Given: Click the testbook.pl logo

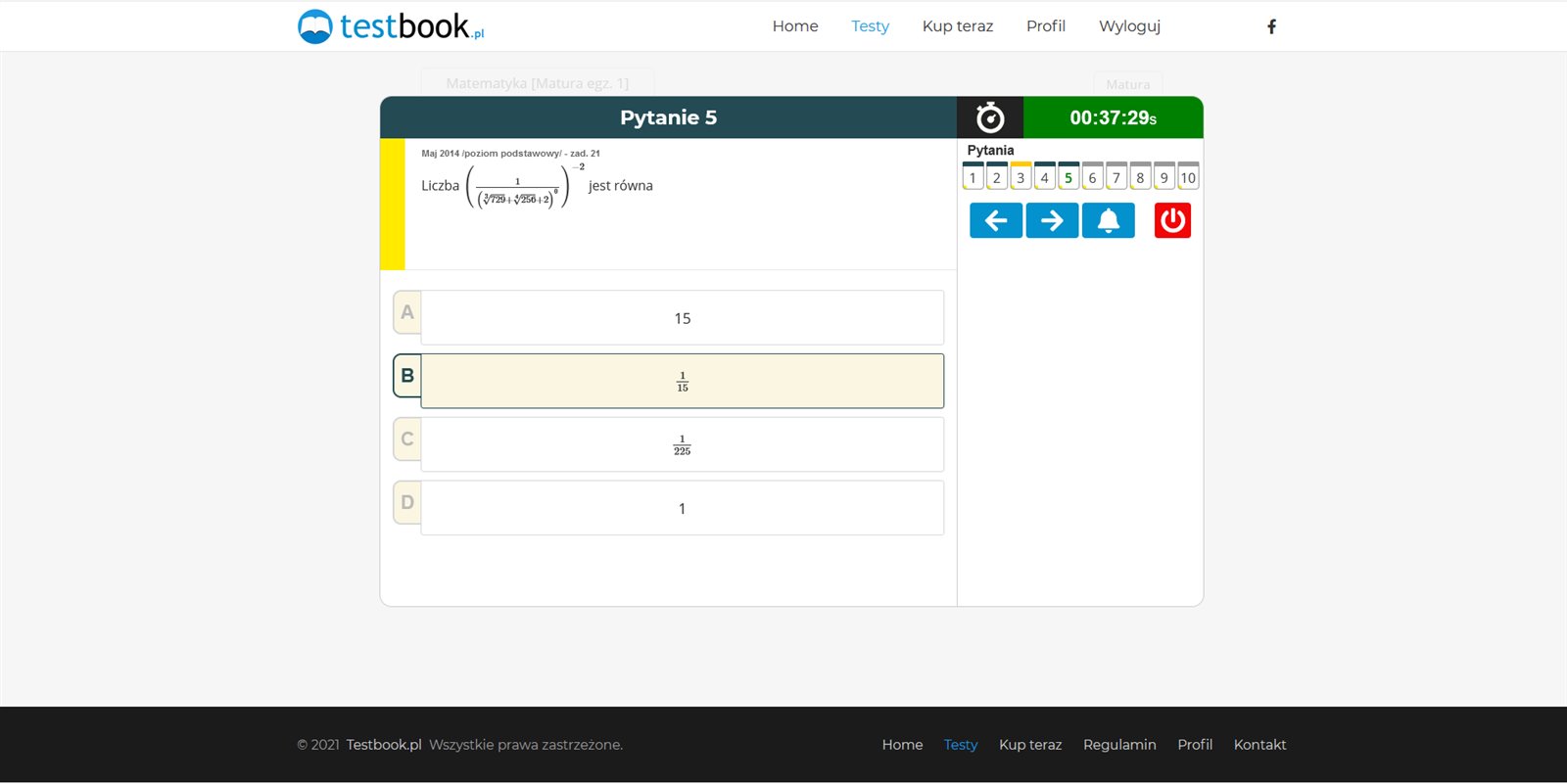Looking at the screenshot, I should click(x=391, y=26).
